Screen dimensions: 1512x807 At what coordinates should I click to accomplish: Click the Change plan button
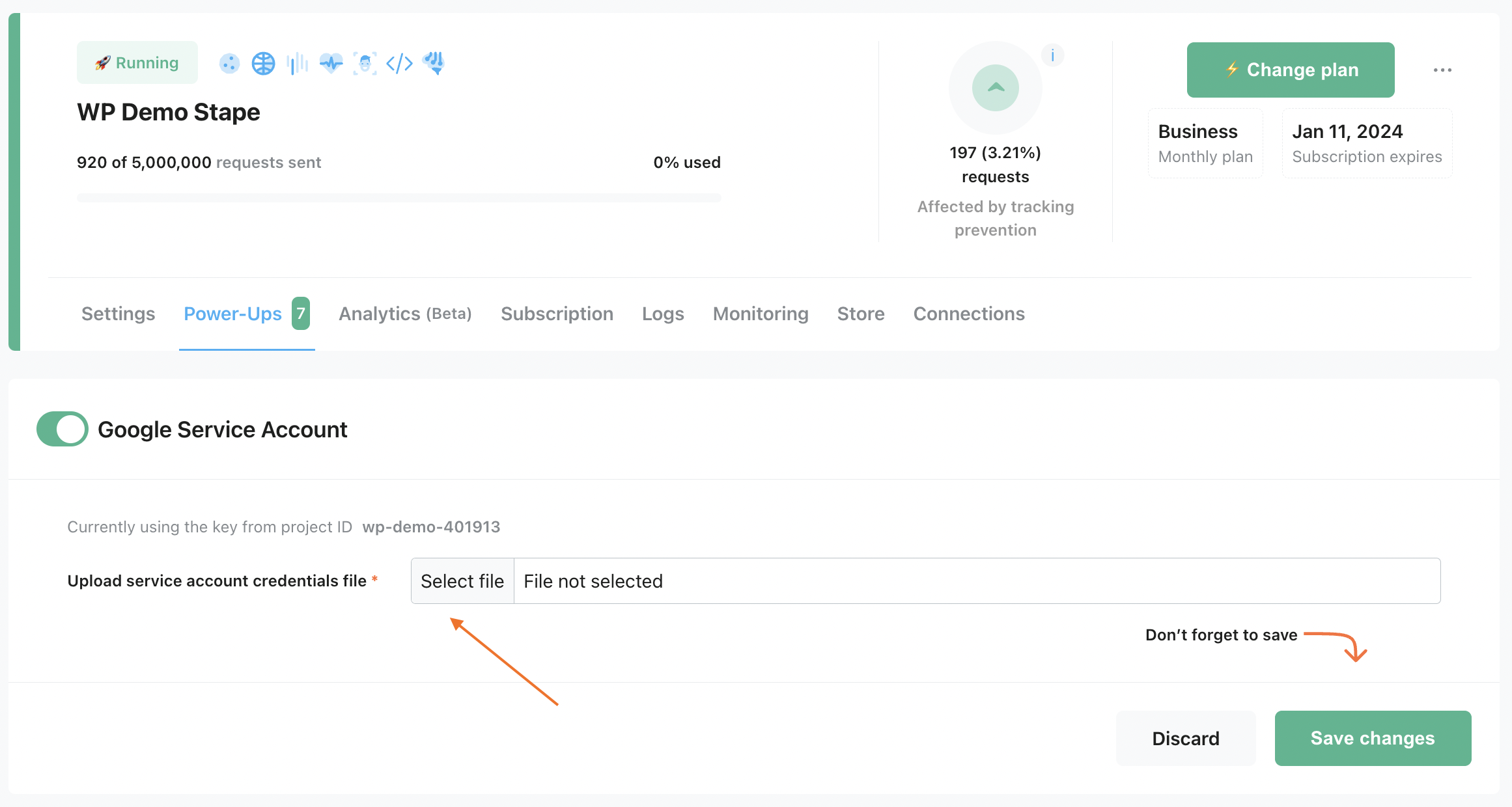1290,70
